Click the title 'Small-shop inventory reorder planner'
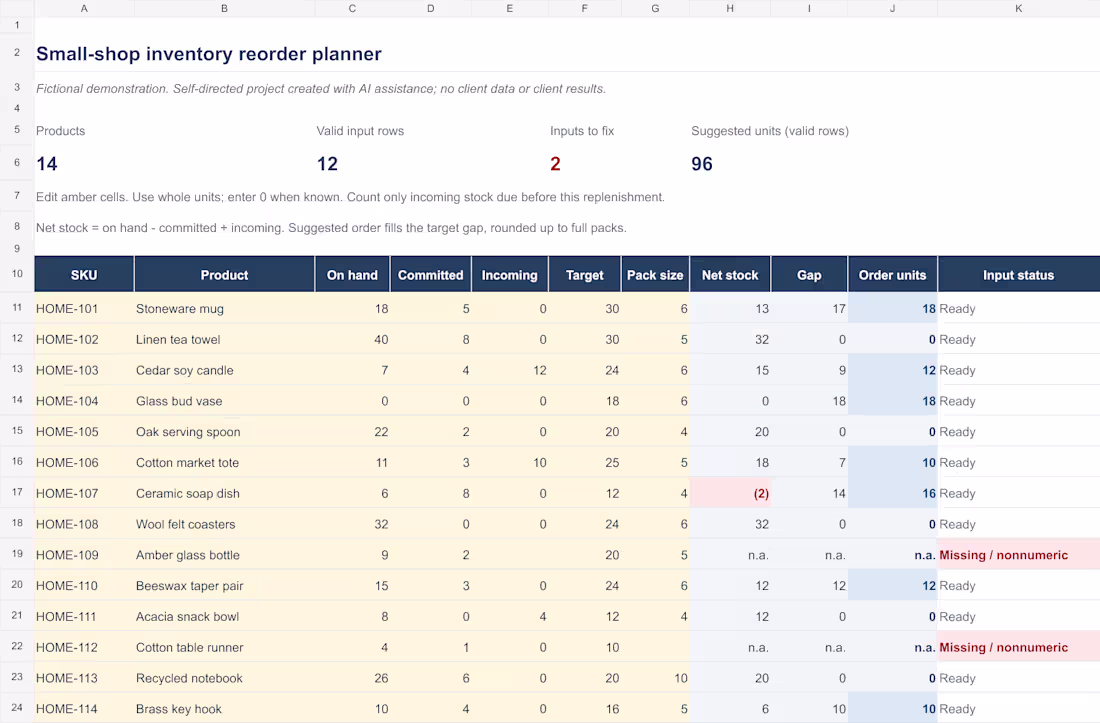 click(209, 54)
